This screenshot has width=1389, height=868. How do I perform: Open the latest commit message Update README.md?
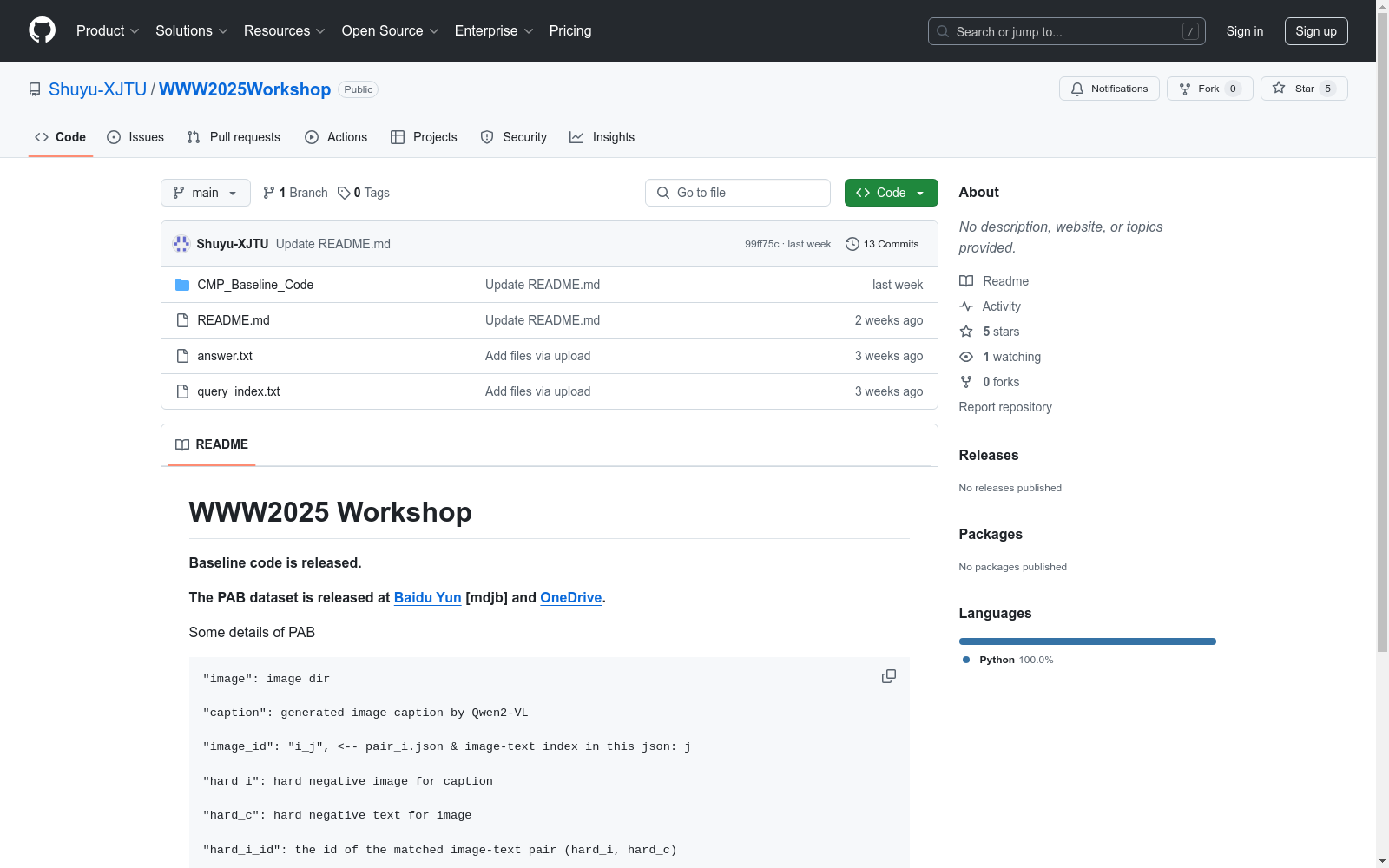point(333,244)
